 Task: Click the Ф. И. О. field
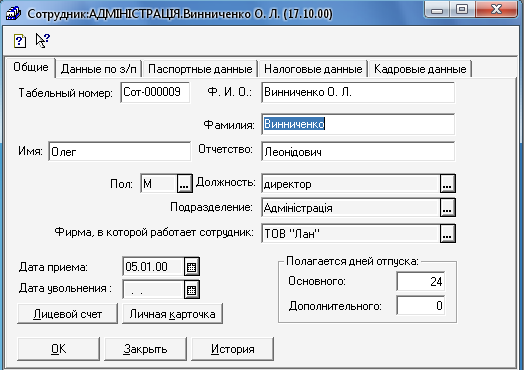(358, 92)
